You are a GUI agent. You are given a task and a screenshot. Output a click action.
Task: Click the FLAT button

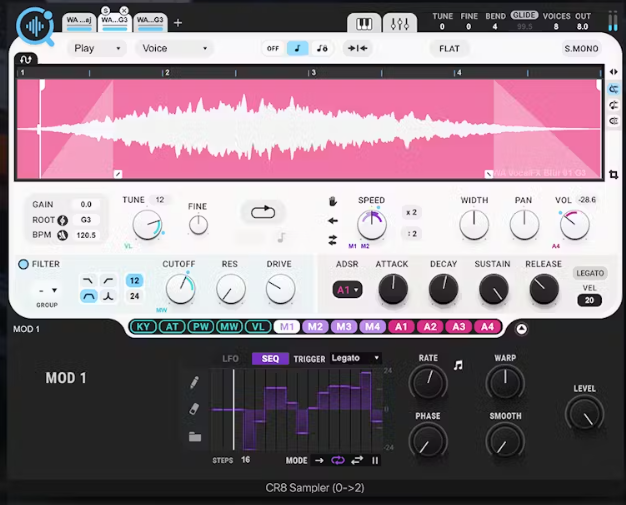tap(449, 49)
